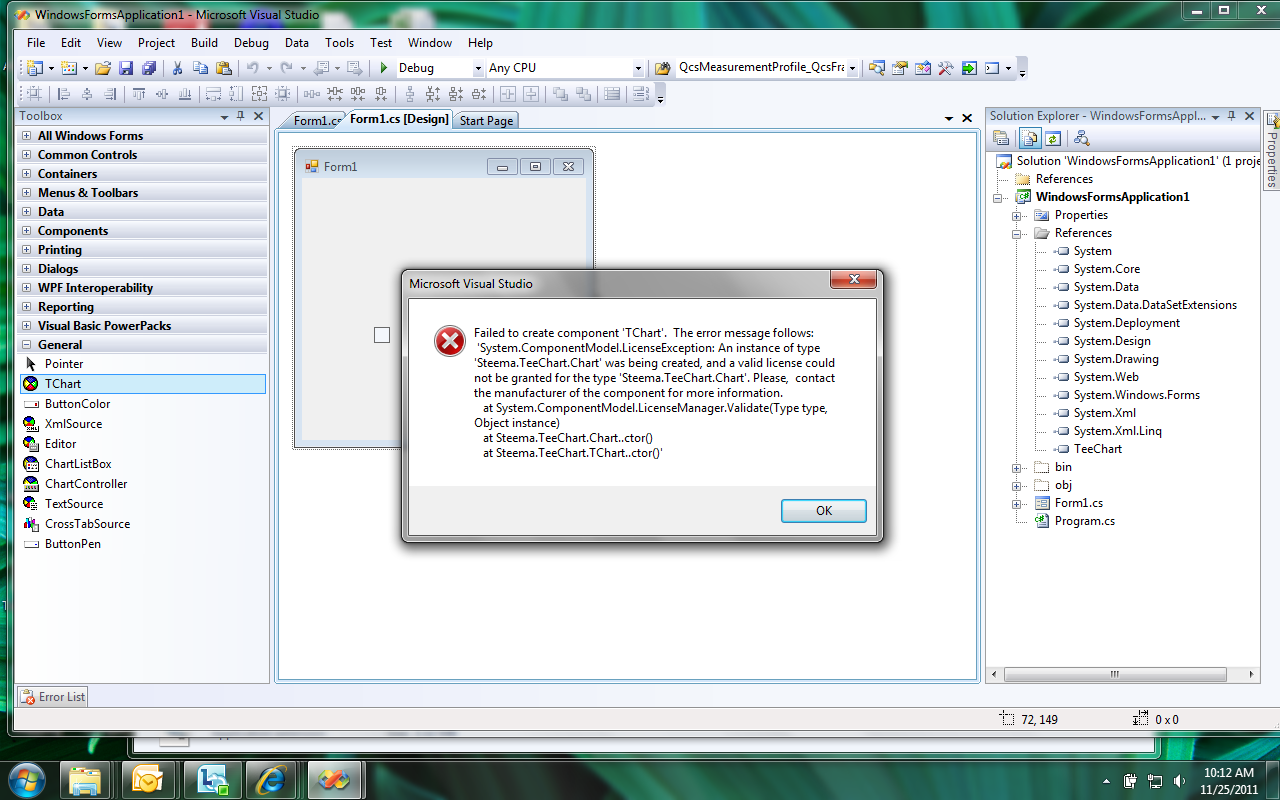Open the Debug configuration dropdown
This screenshot has width=1280, height=800.
[476, 68]
